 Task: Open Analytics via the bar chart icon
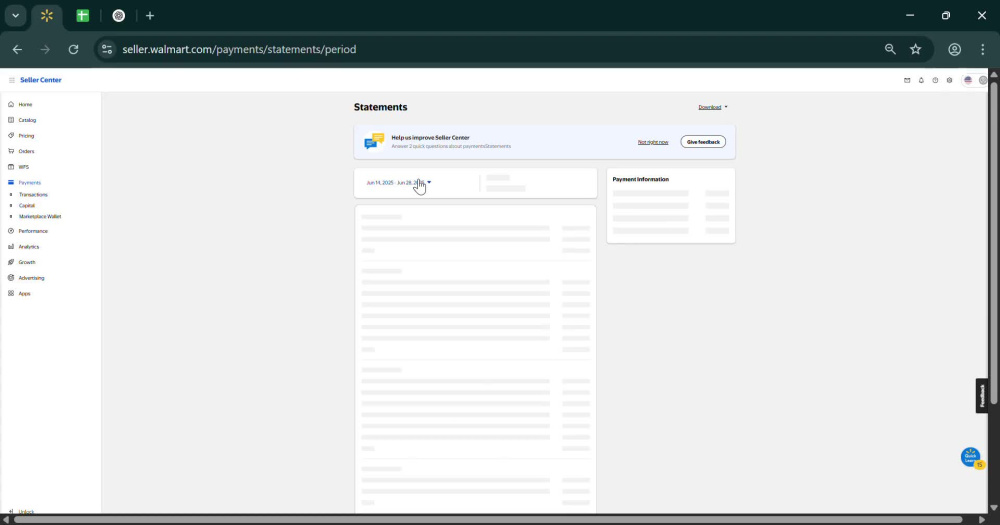click(11, 246)
